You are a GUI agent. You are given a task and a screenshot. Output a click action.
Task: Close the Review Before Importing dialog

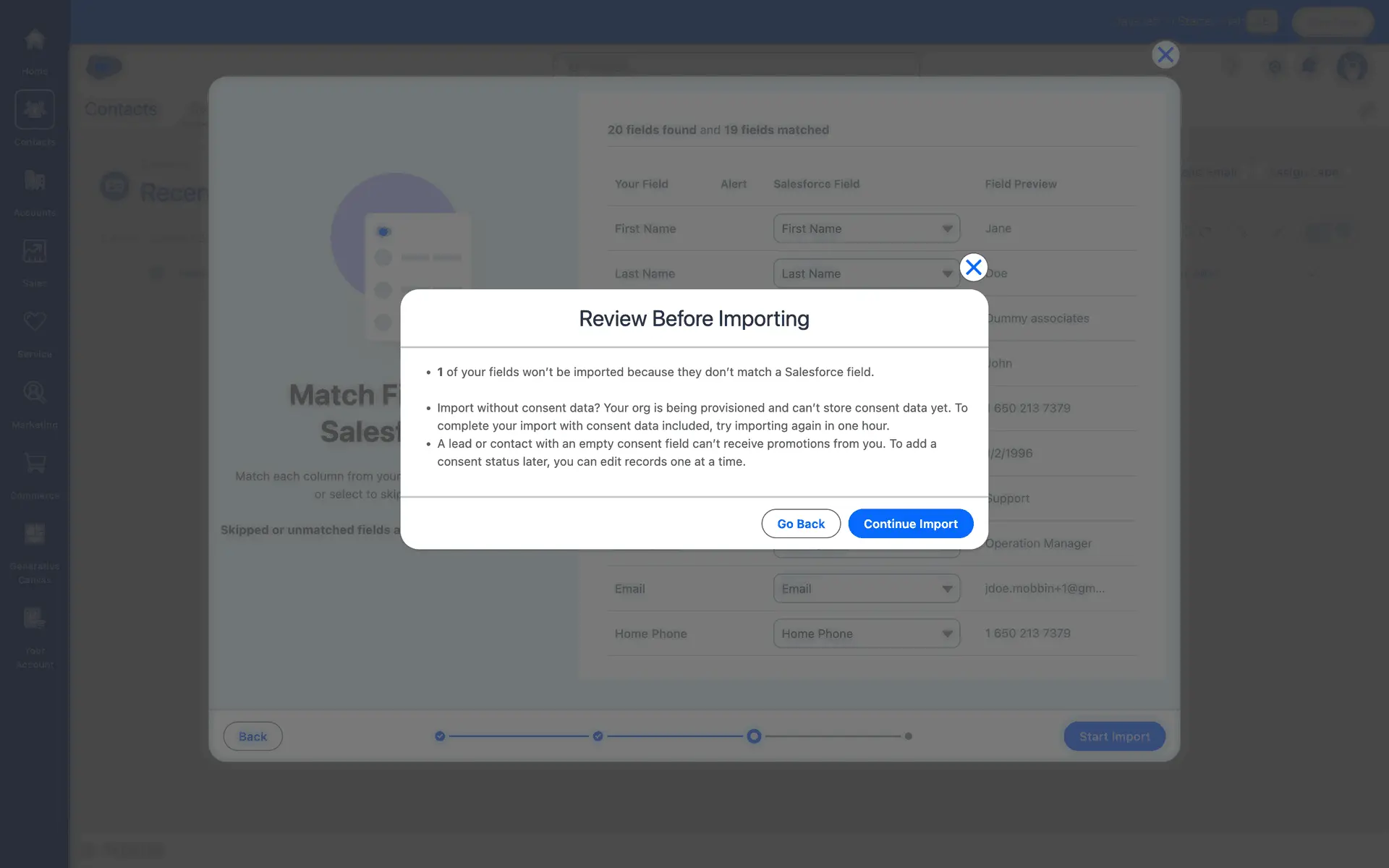click(x=974, y=268)
